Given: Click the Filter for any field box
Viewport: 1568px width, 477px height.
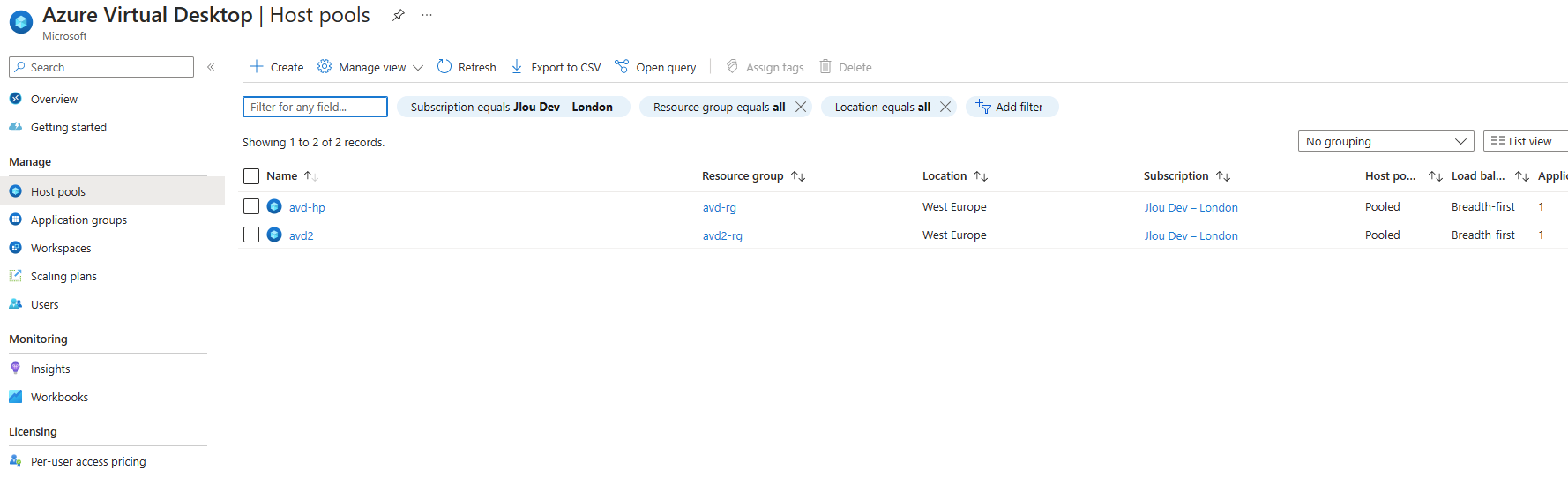Looking at the screenshot, I should (315, 107).
